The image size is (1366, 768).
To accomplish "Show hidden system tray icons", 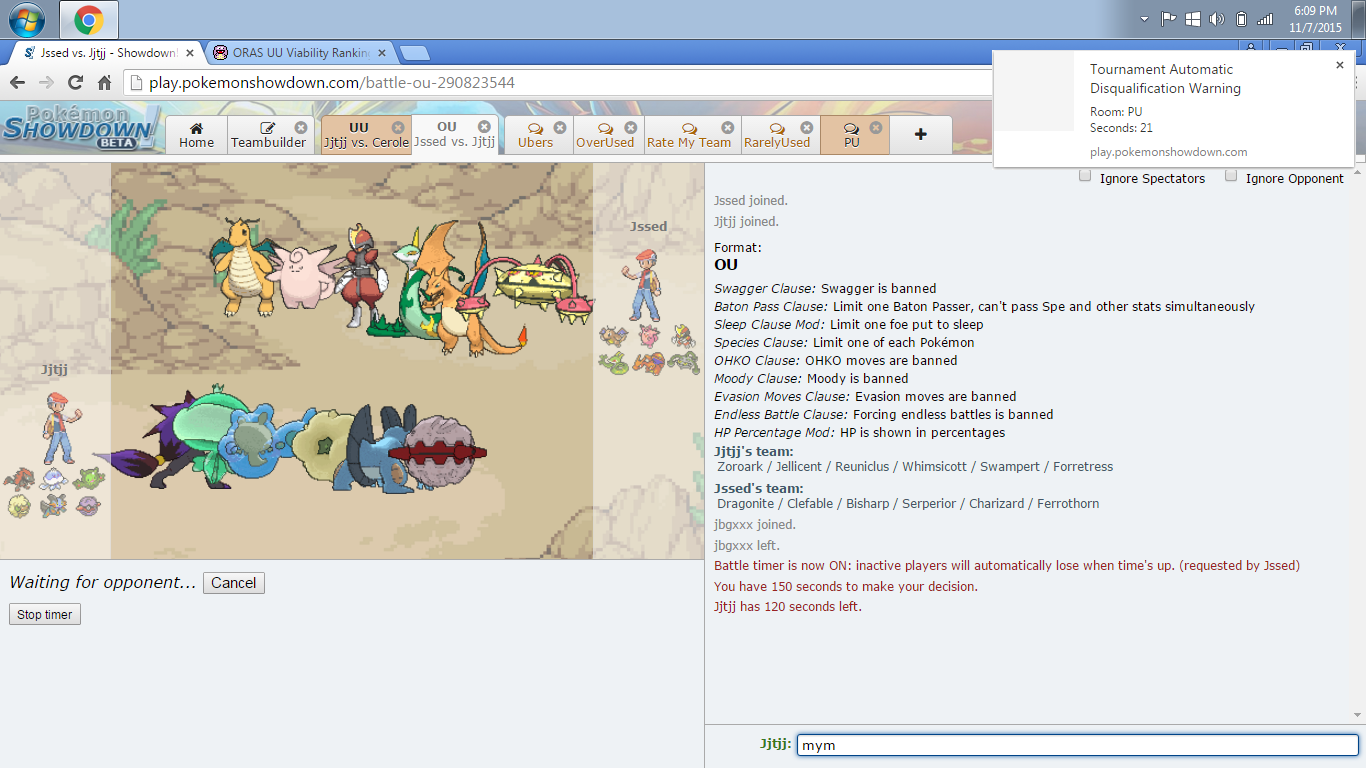I will pyautogui.click(x=1145, y=19).
